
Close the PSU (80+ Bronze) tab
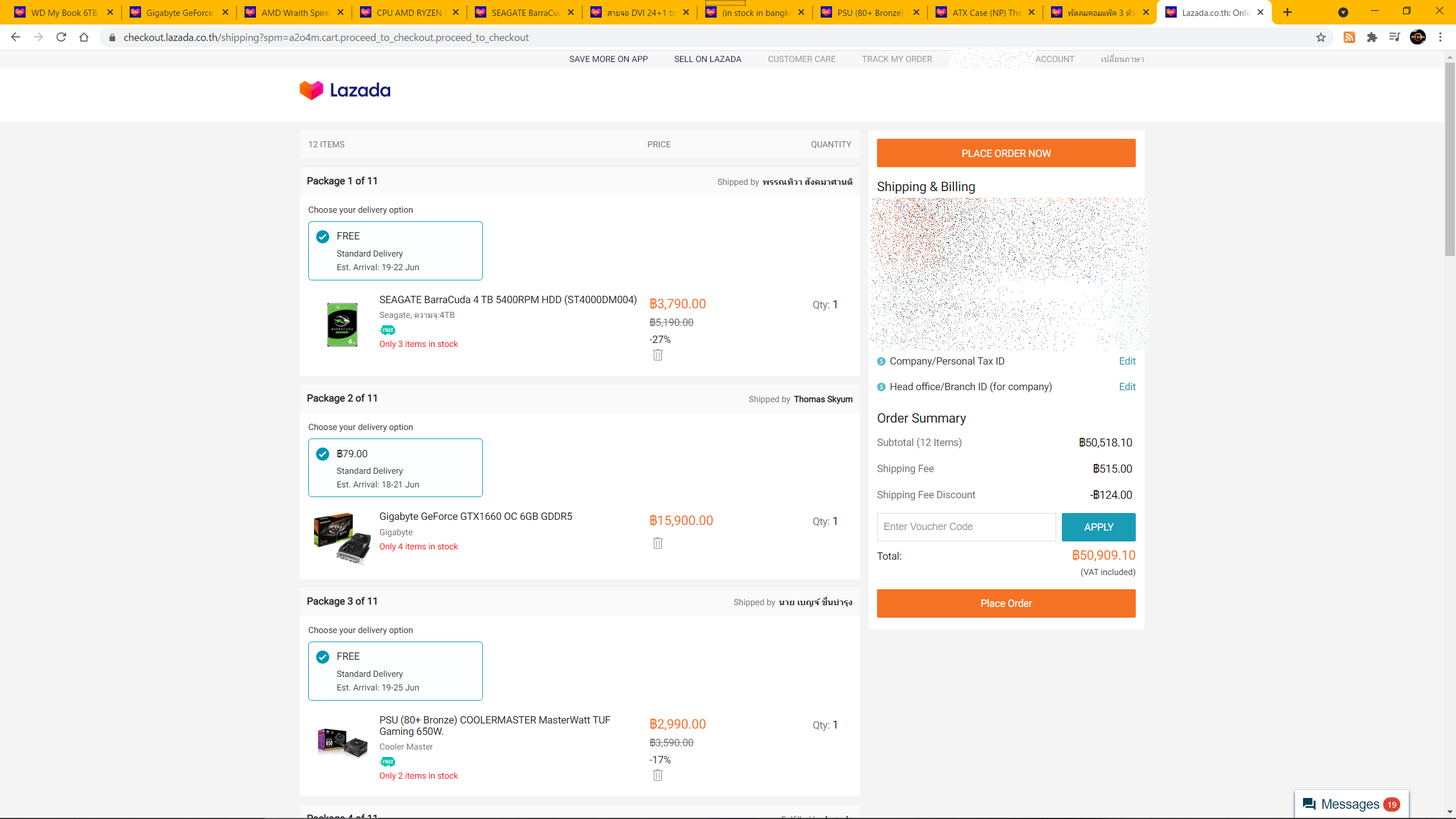point(916,13)
